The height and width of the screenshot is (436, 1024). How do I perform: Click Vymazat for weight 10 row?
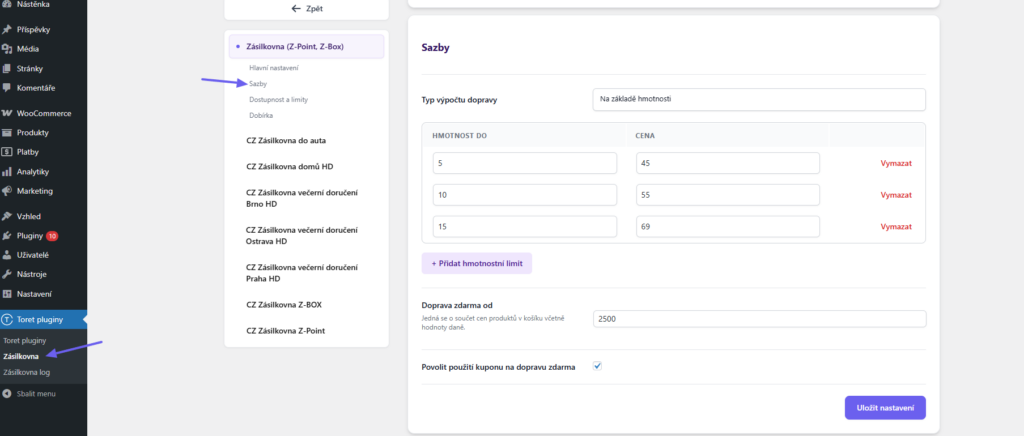pos(896,195)
